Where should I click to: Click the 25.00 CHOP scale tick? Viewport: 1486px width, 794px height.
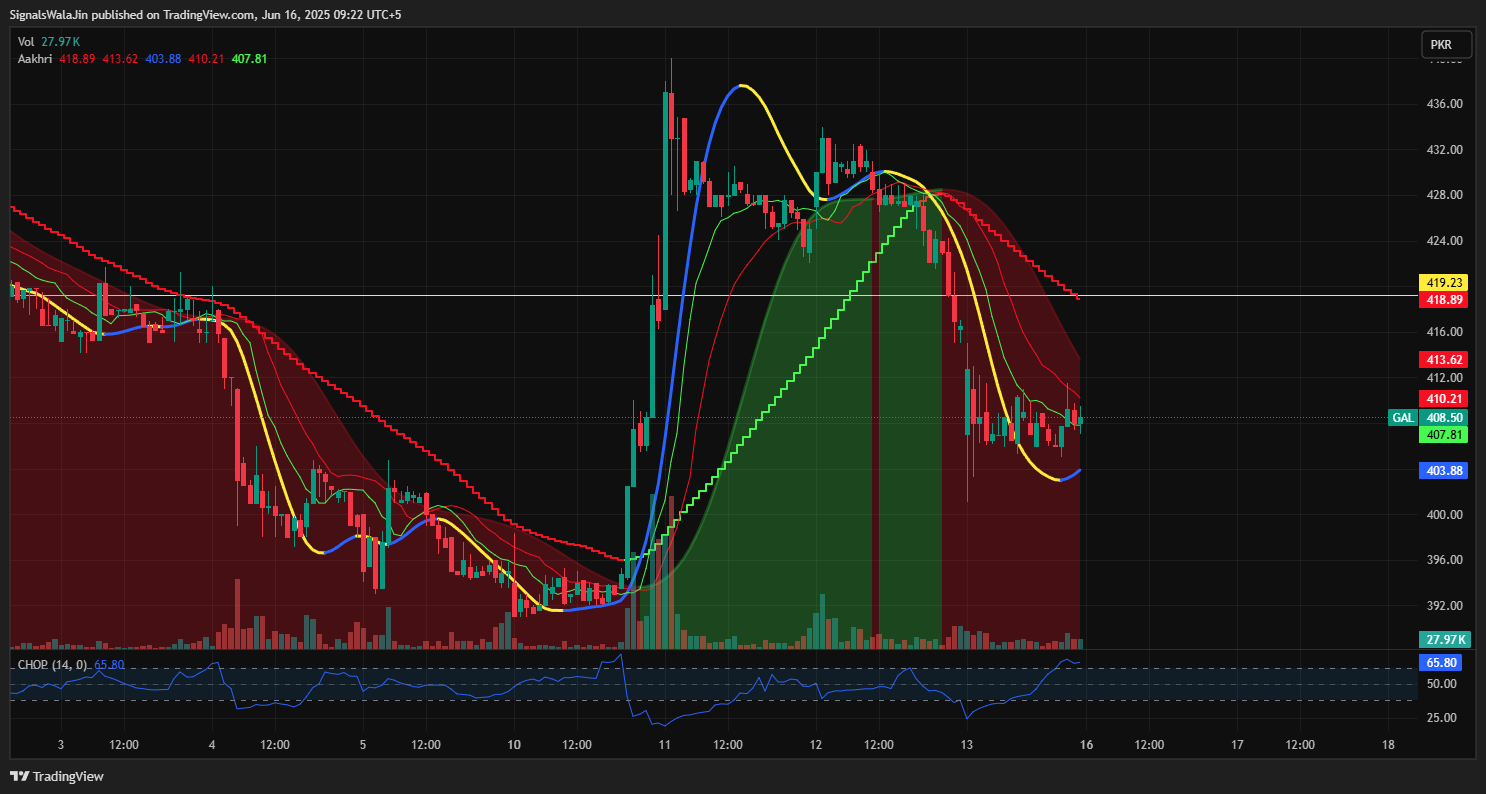1442,718
